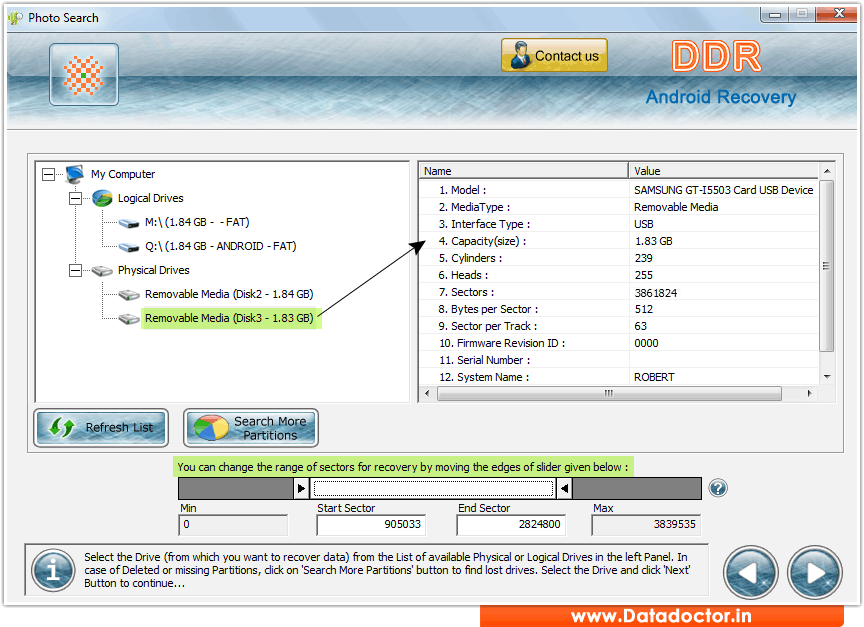
Task: Click the '4. Capacity(size) :' row
Action: tap(618, 241)
